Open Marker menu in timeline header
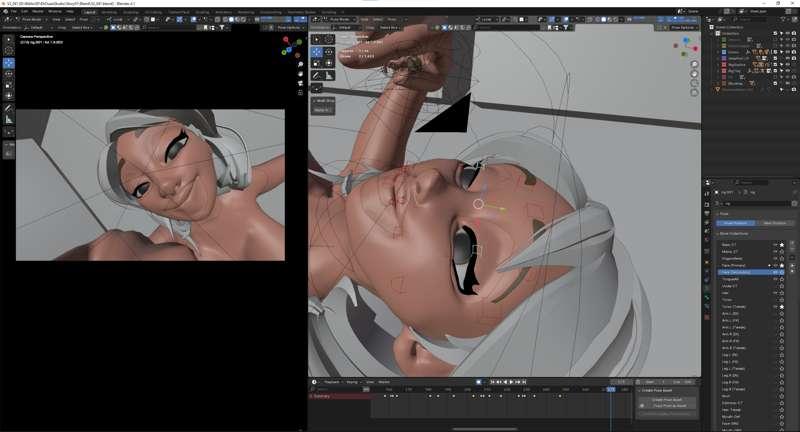The width and height of the screenshot is (800, 432). tap(384, 382)
